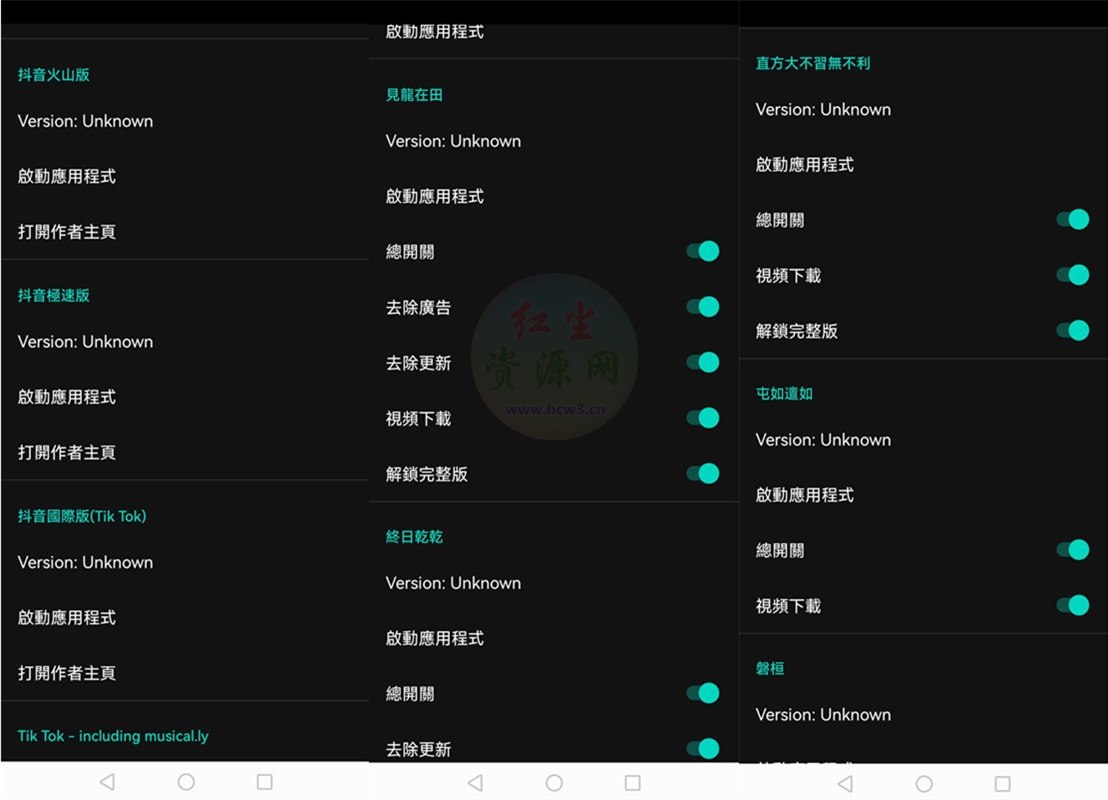Select the 抖音國際版(Tik Tok) header
The height and width of the screenshot is (800, 1108).
click(x=82, y=516)
